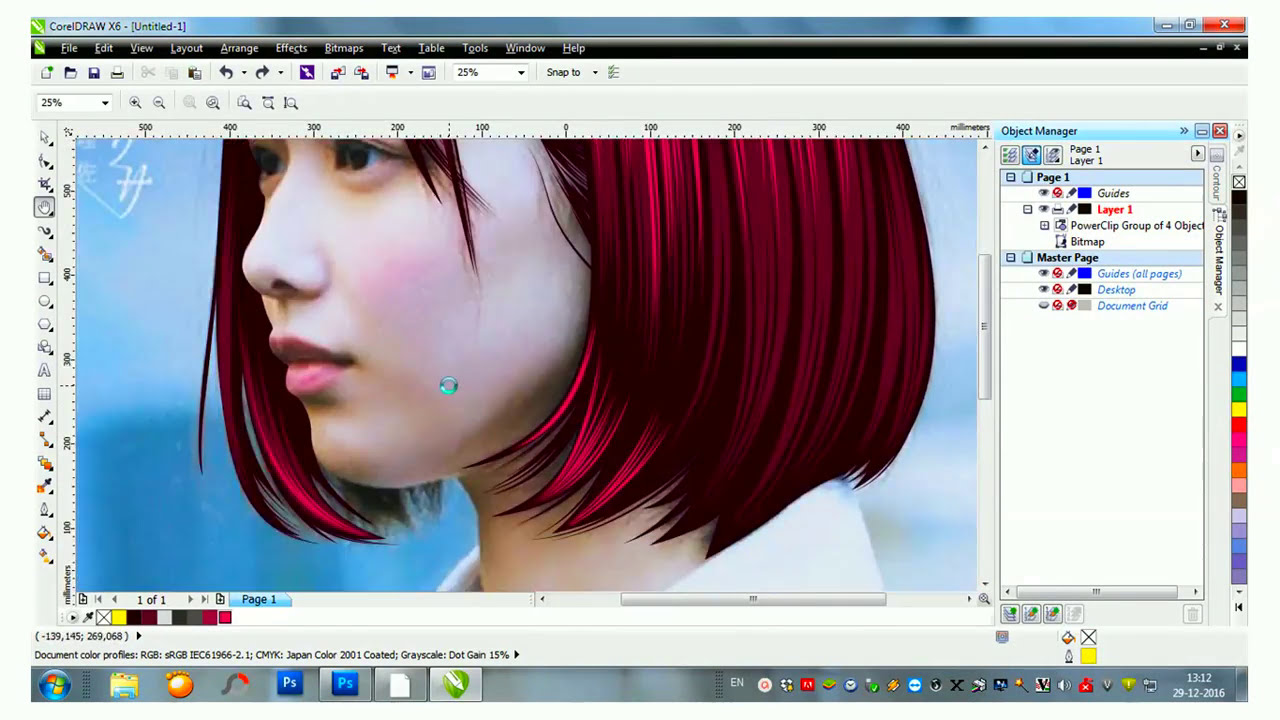
Task: Open the Bitmaps menu
Action: [344, 48]
